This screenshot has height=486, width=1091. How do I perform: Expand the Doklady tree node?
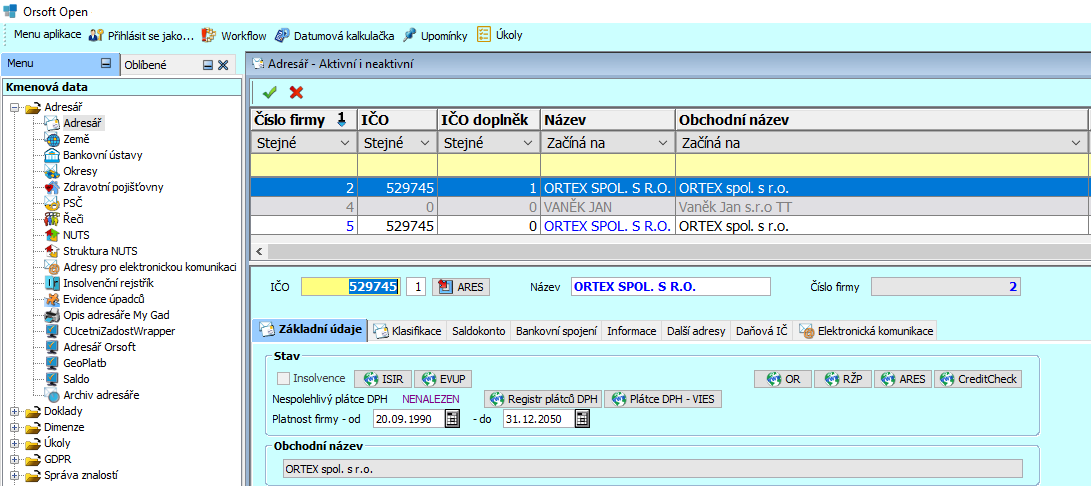pos(13,411)
